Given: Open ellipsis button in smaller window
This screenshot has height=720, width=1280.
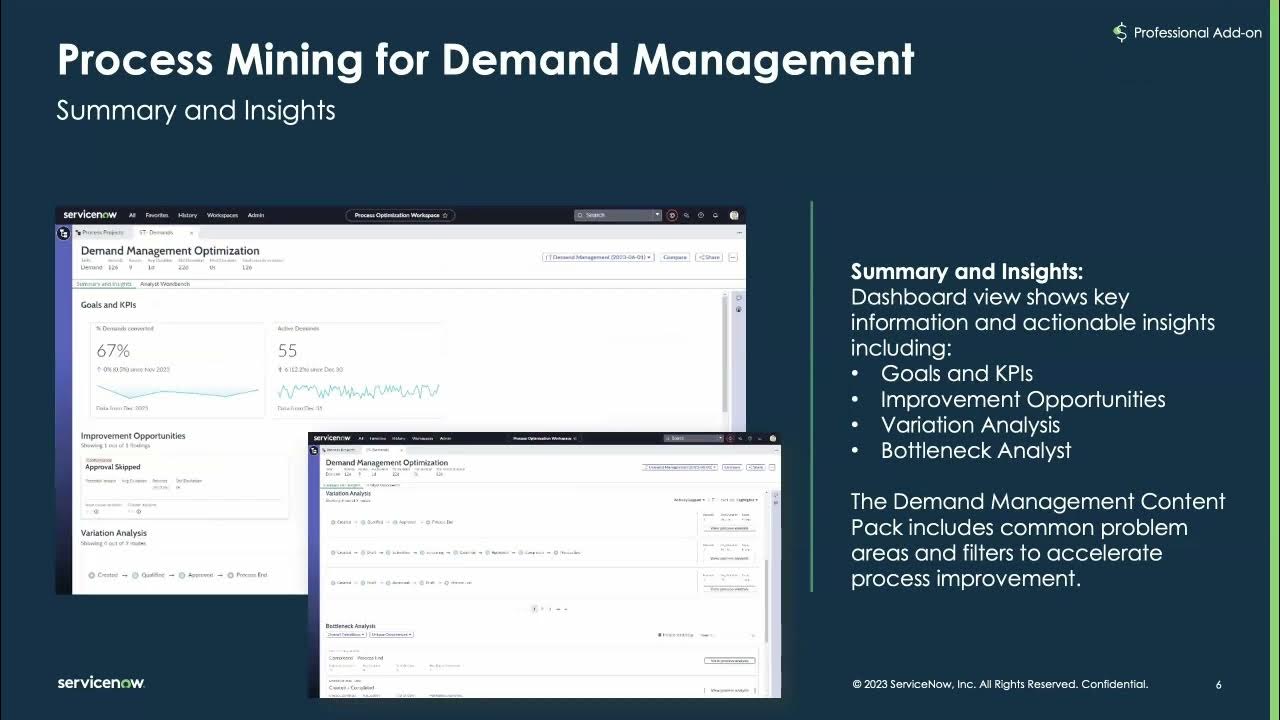Looking at the screenshot, I should coord(772,467).
